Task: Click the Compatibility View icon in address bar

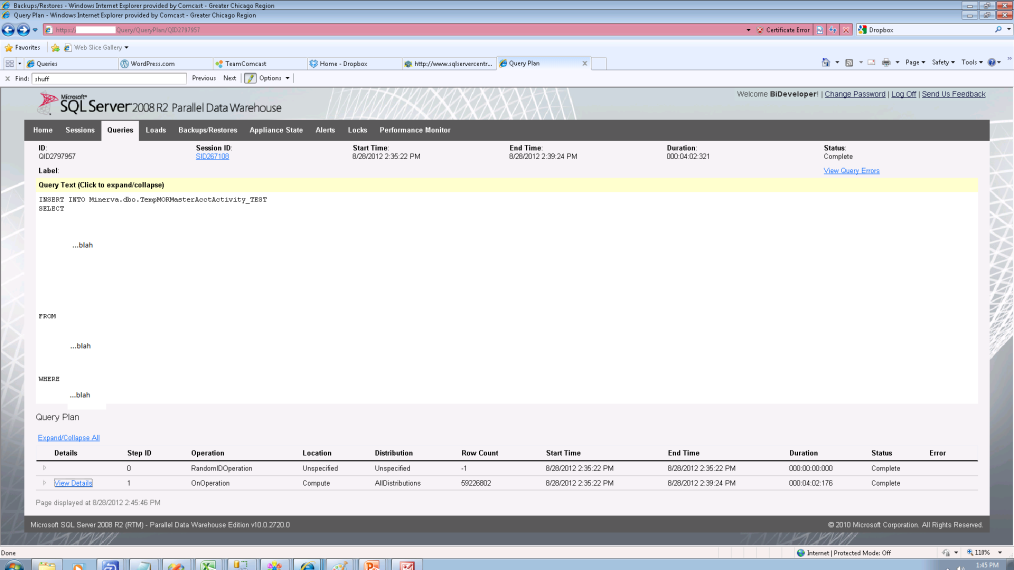Action: coord(820,30)
